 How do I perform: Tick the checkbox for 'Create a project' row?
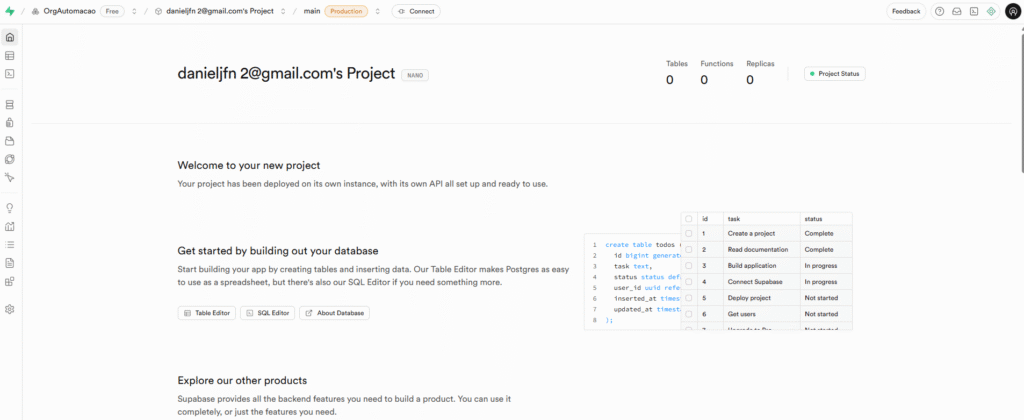[688, 233]
